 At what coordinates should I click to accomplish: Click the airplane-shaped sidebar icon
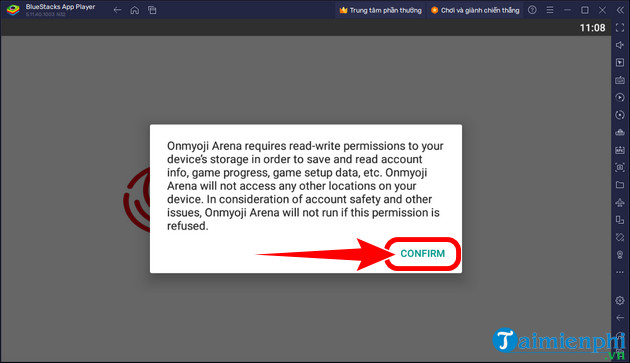click(620, 202)
